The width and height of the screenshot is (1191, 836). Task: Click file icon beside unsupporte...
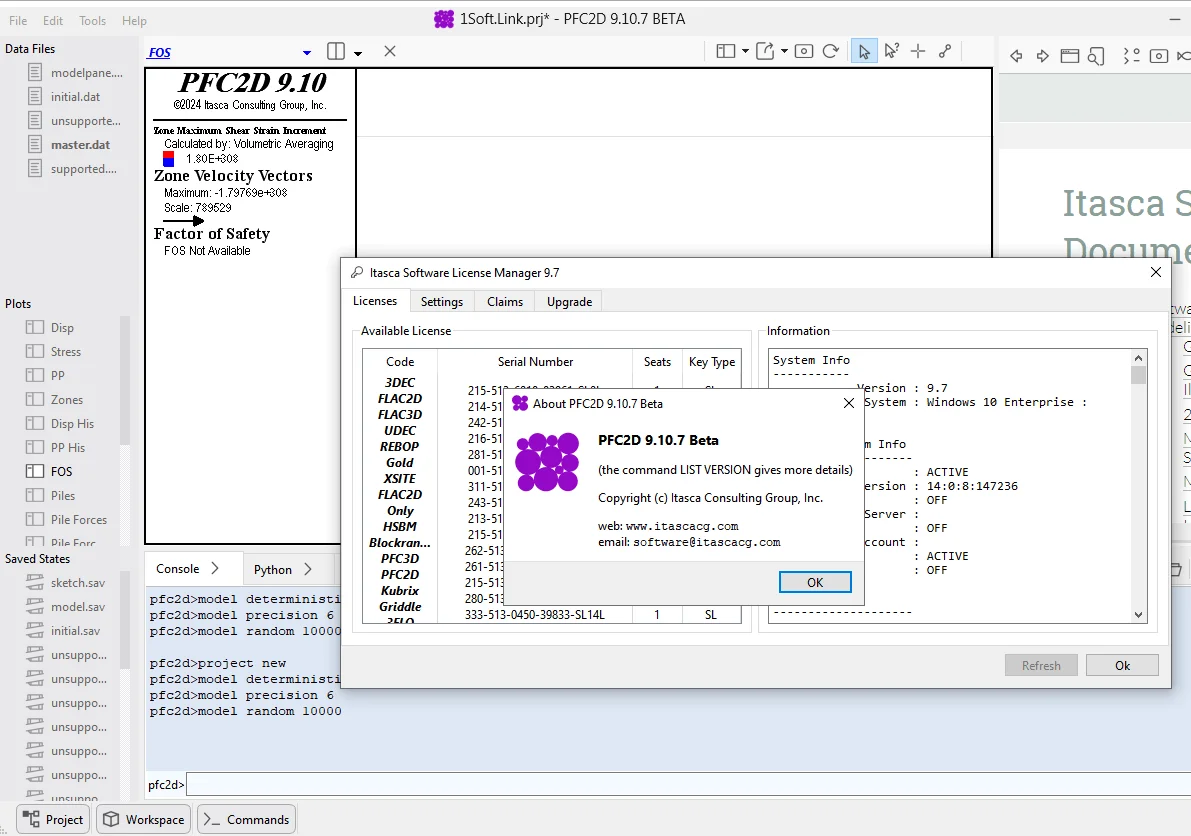(x=35, y=120)
